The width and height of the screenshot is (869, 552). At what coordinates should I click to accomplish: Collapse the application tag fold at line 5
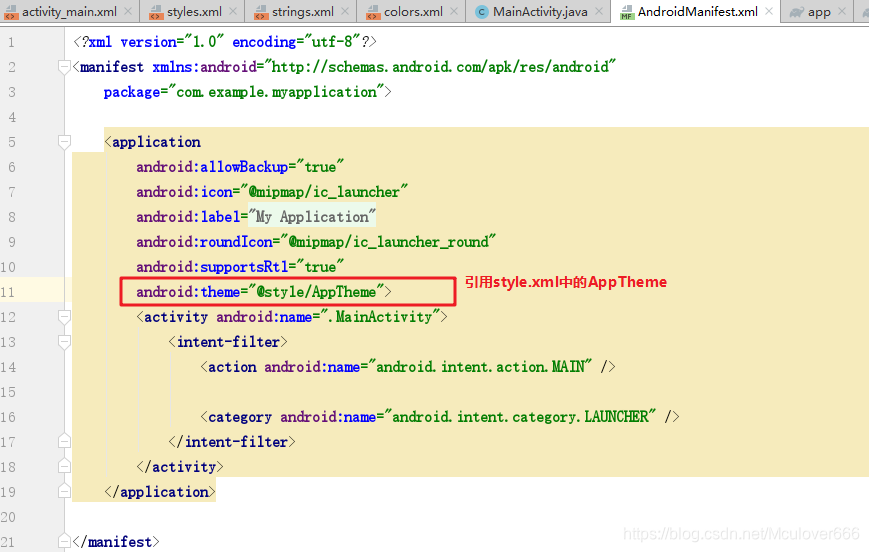(x=64, y=142)
